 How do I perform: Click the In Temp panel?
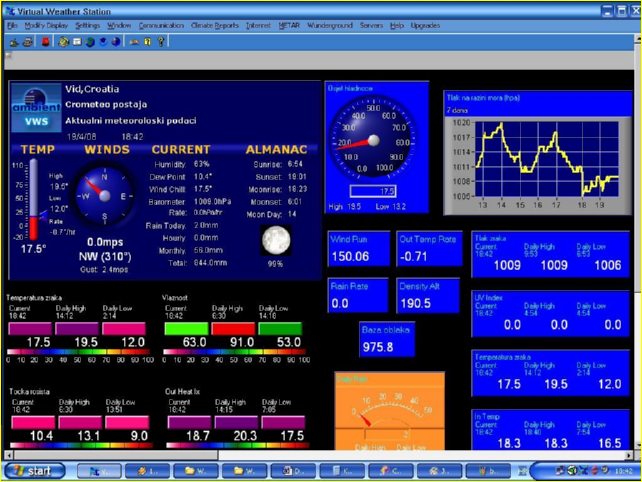pyautogui.click(x=550, y=430)
